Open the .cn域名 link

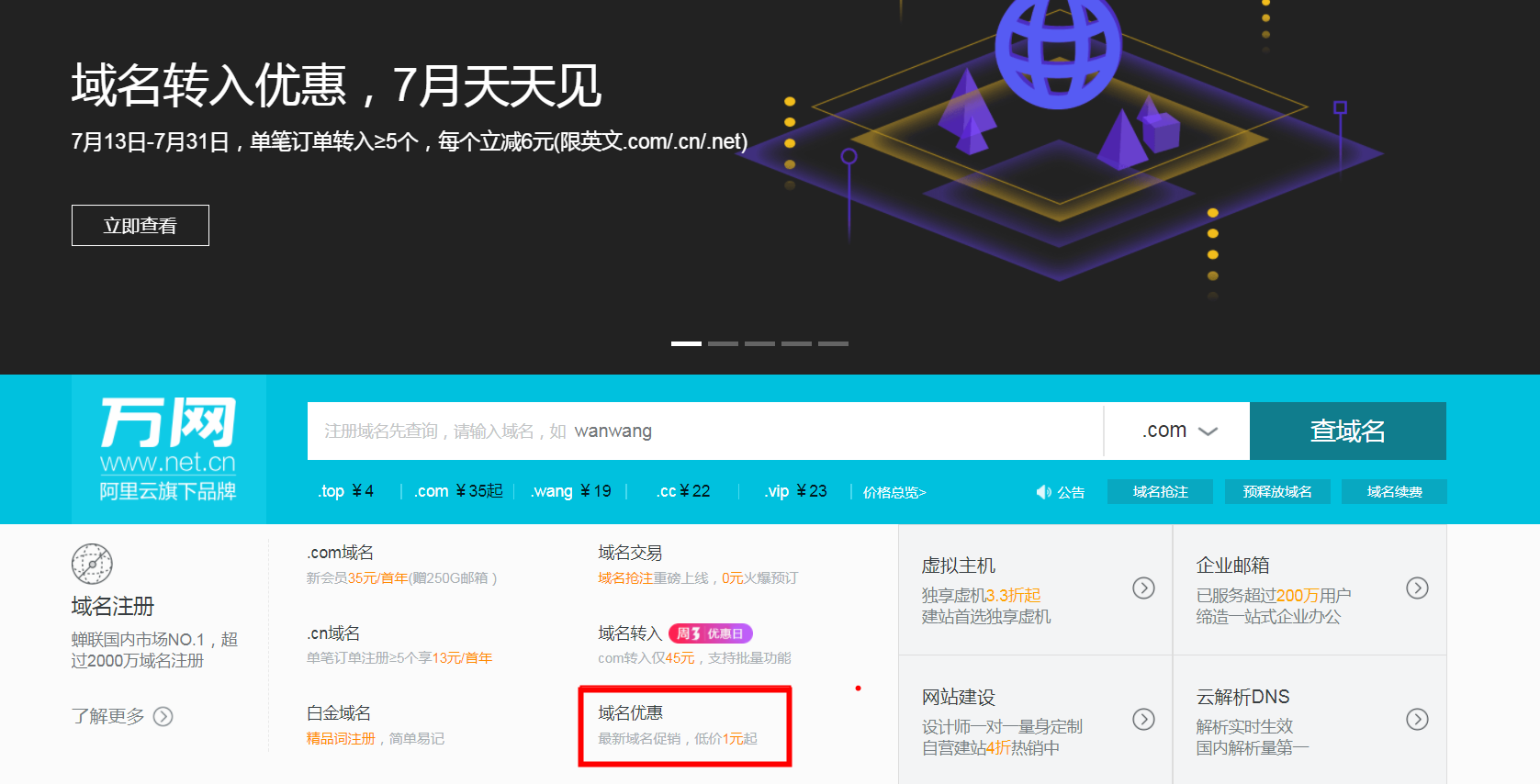click(333, 633)
